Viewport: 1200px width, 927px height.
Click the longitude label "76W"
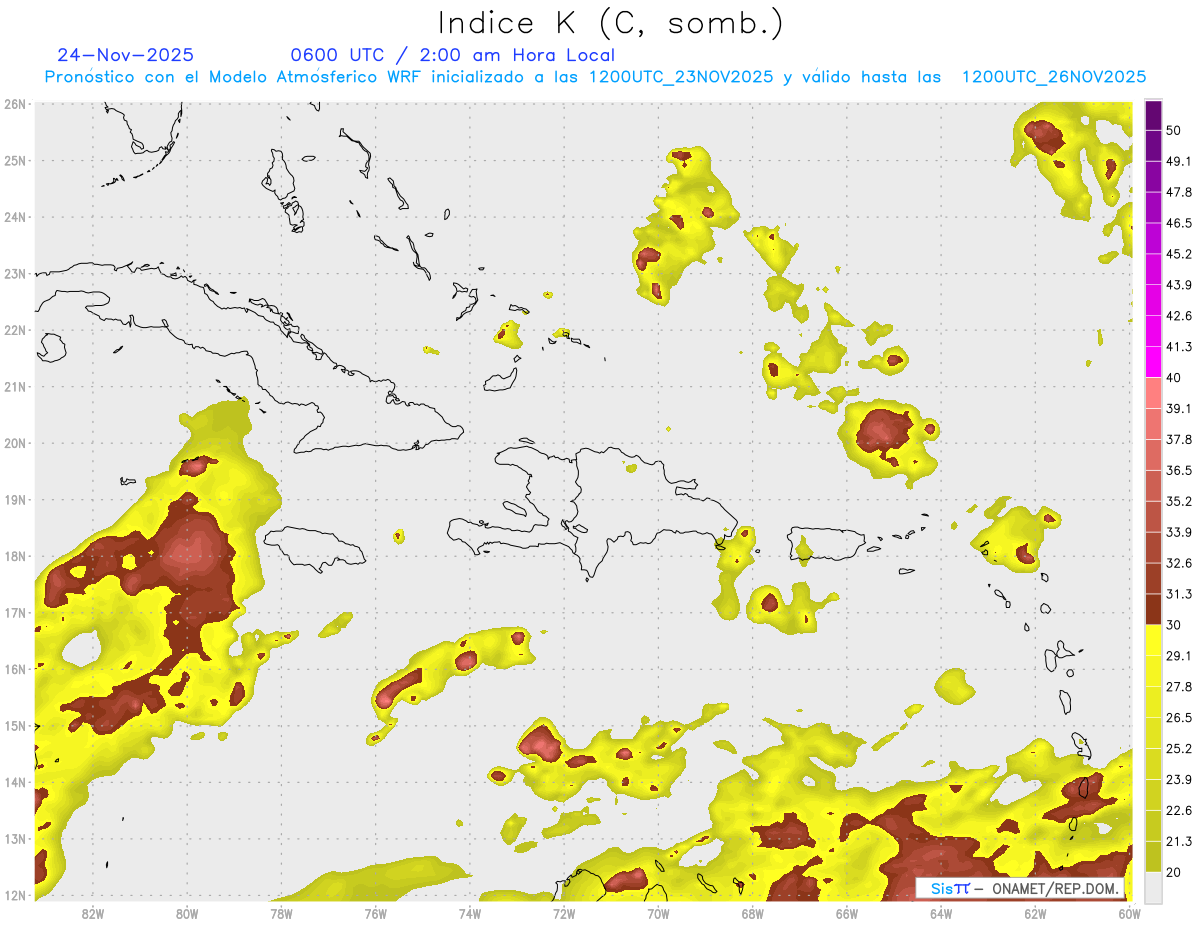(375, 913)
